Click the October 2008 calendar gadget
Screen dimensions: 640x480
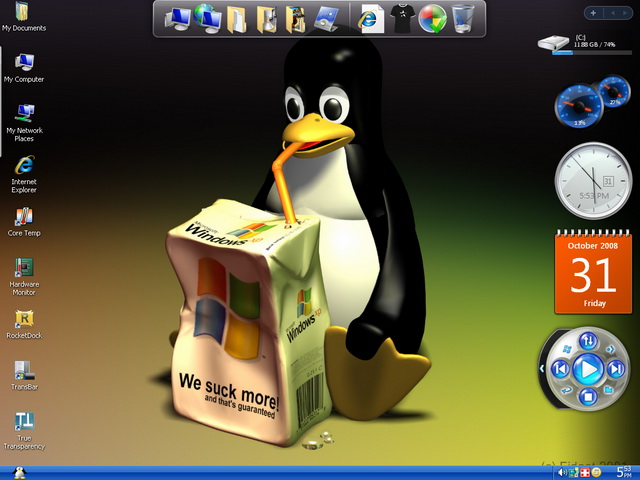pos(593,272)
